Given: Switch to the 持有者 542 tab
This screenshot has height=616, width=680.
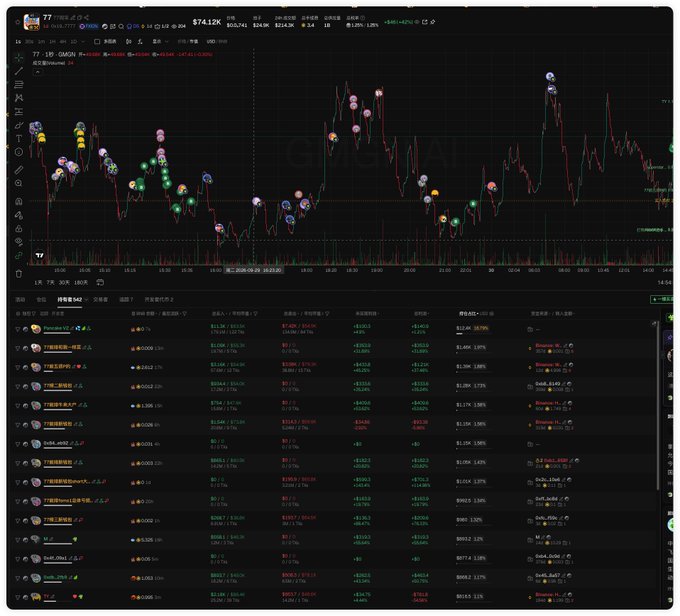Looking at the screenshot, I should click(x=69, y=300).
